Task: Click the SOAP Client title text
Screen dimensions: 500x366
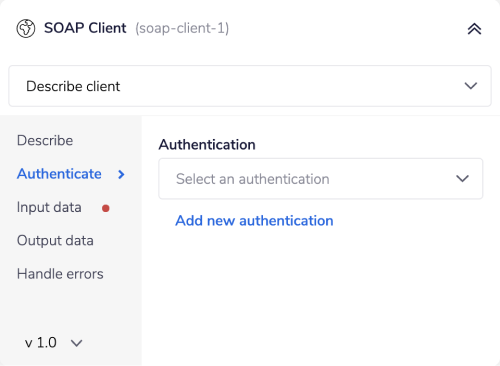Action: coord(85,28)
